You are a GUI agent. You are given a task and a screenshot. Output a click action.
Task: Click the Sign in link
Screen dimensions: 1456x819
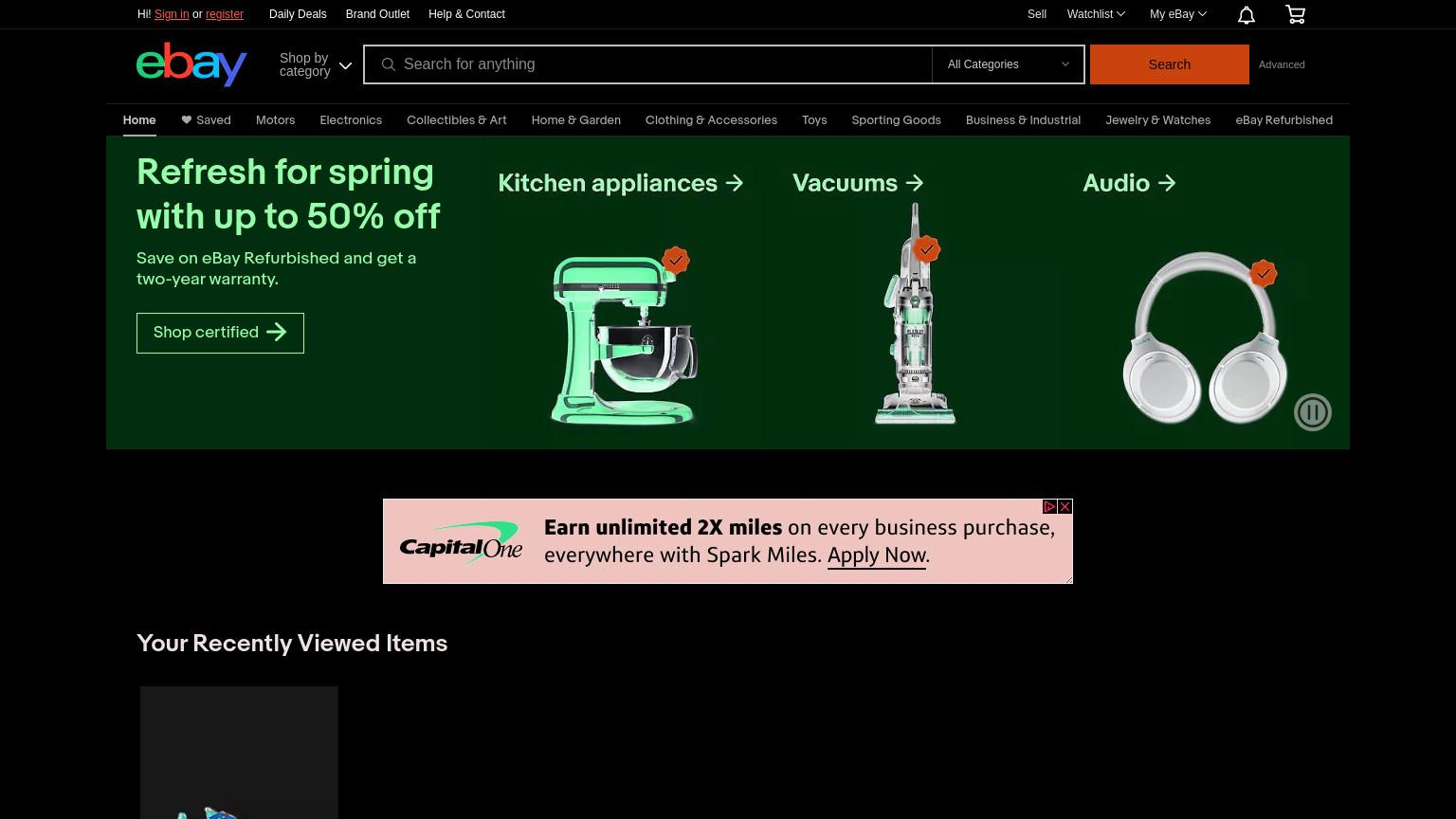coord(172,14)
